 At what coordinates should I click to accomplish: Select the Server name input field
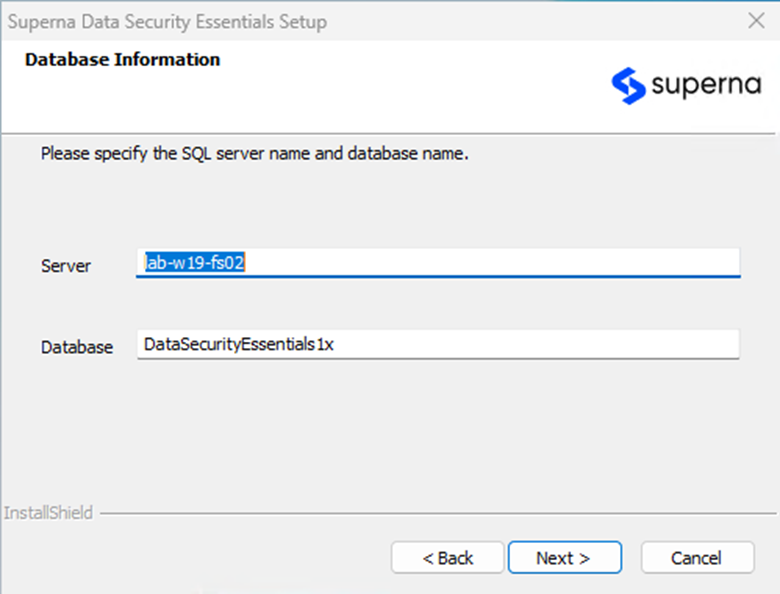438,263
